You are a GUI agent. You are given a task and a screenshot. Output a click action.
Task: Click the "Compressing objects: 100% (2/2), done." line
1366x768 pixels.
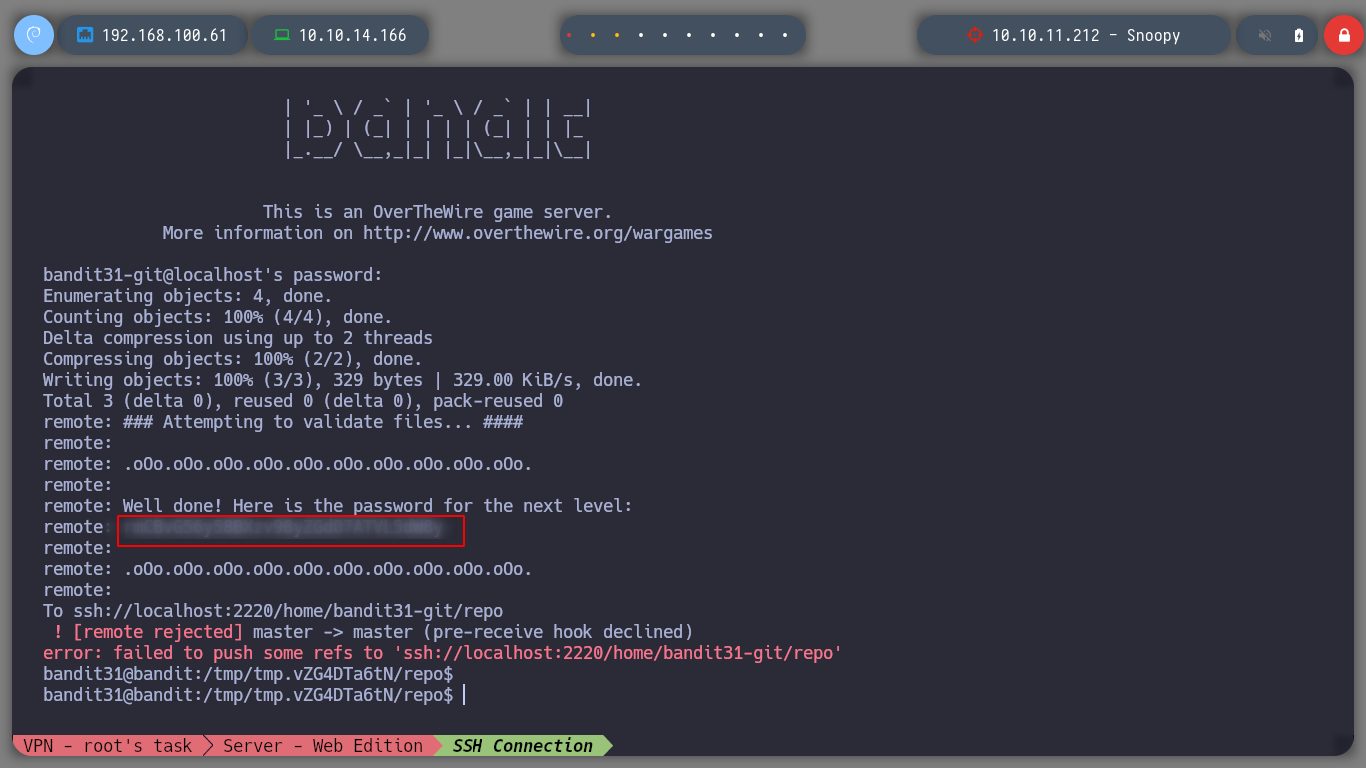(233, 359)
